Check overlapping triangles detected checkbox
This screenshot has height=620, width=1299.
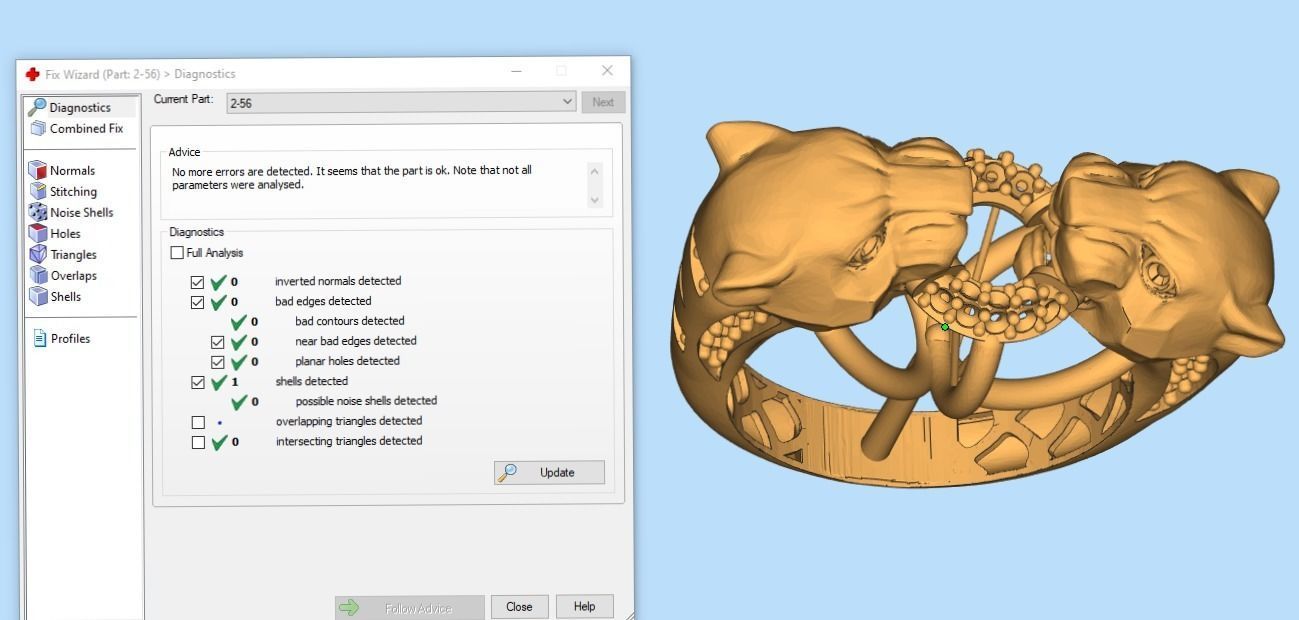pyautogui.click(x=197, y=421)
